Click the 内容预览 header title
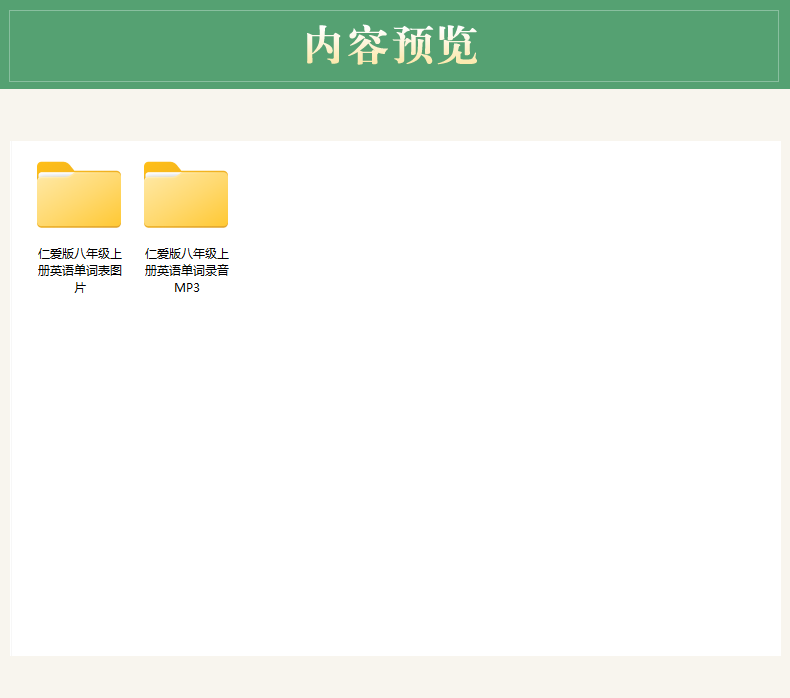Screen dimensions: 790x698 [391, 45]
